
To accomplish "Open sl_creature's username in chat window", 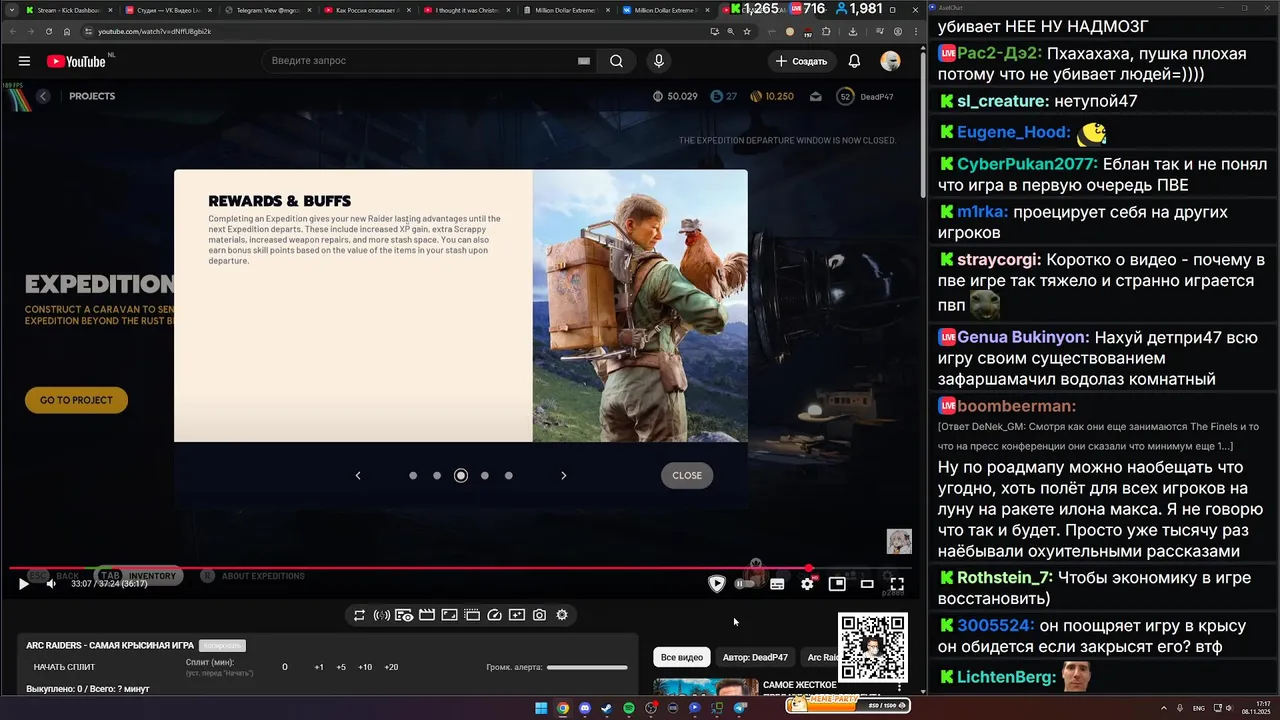I will [x=1003, y=101].
